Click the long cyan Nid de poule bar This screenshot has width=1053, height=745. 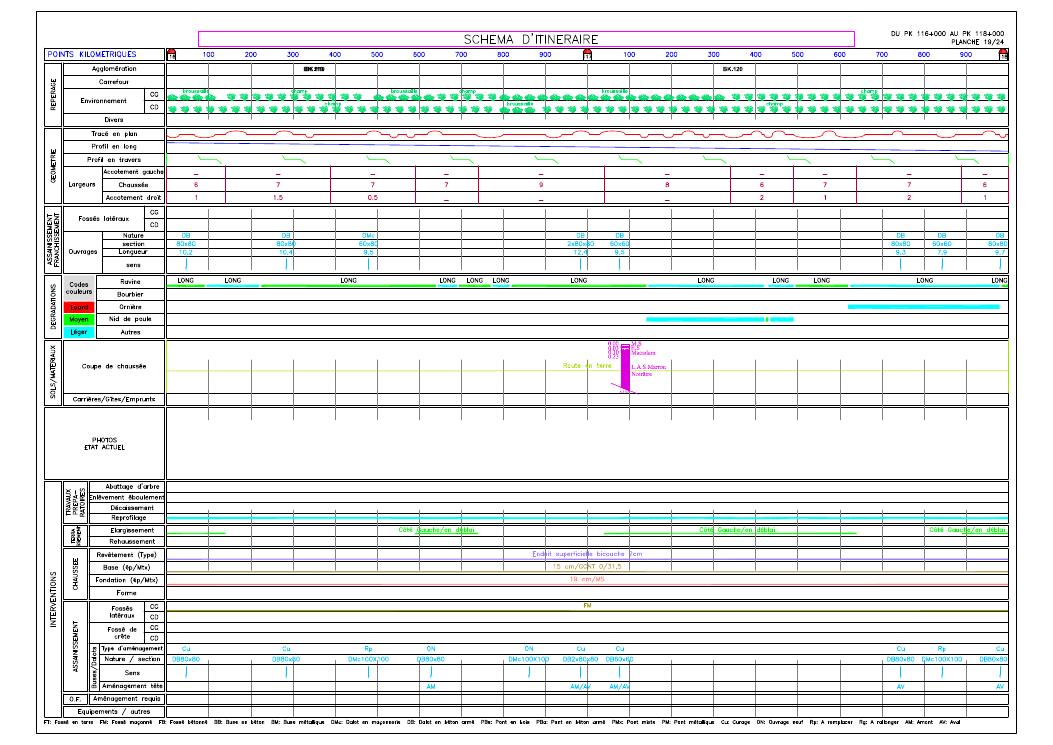tap(705, 319)
